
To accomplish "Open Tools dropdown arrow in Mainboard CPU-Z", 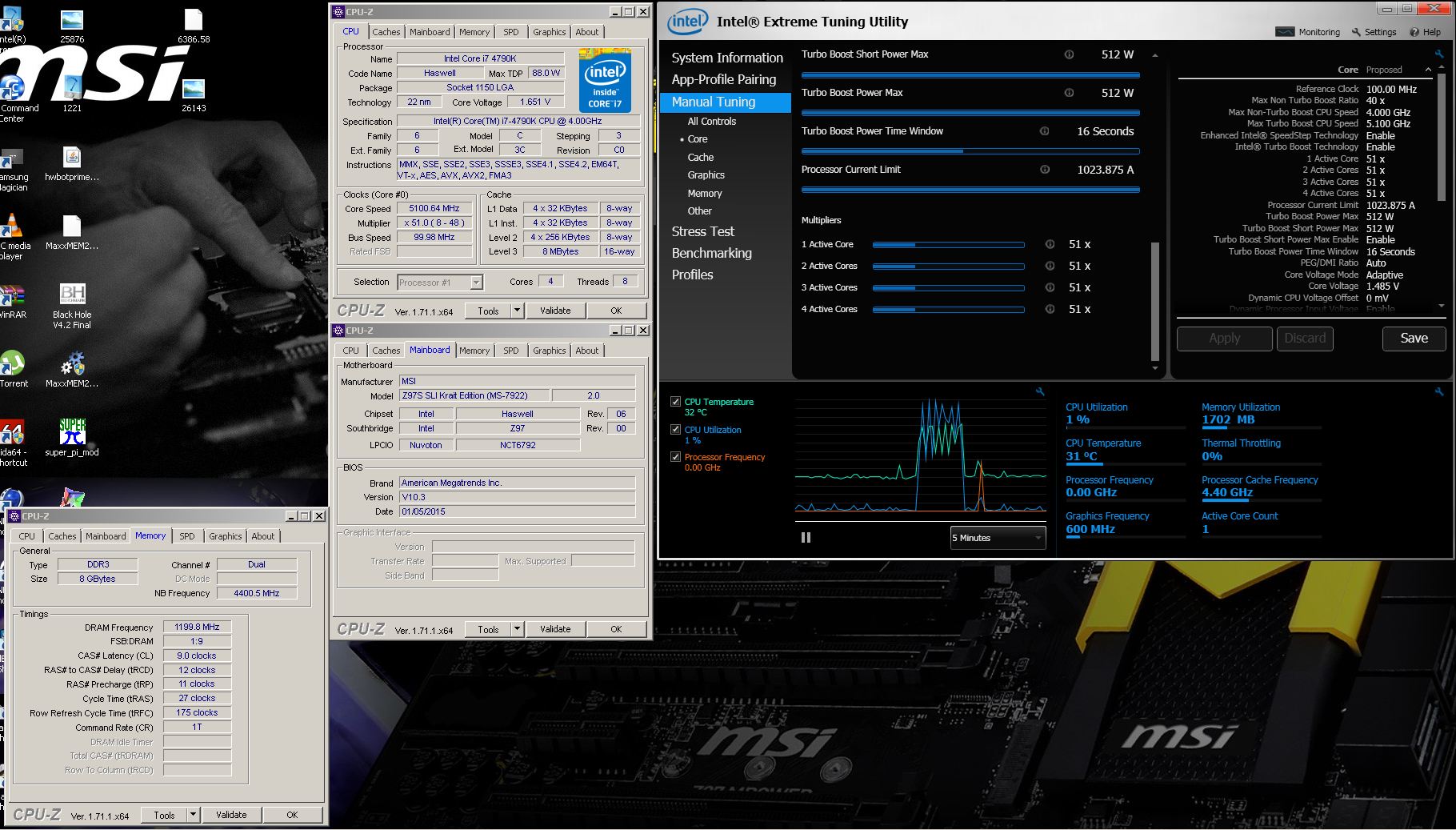I will 518,629.
